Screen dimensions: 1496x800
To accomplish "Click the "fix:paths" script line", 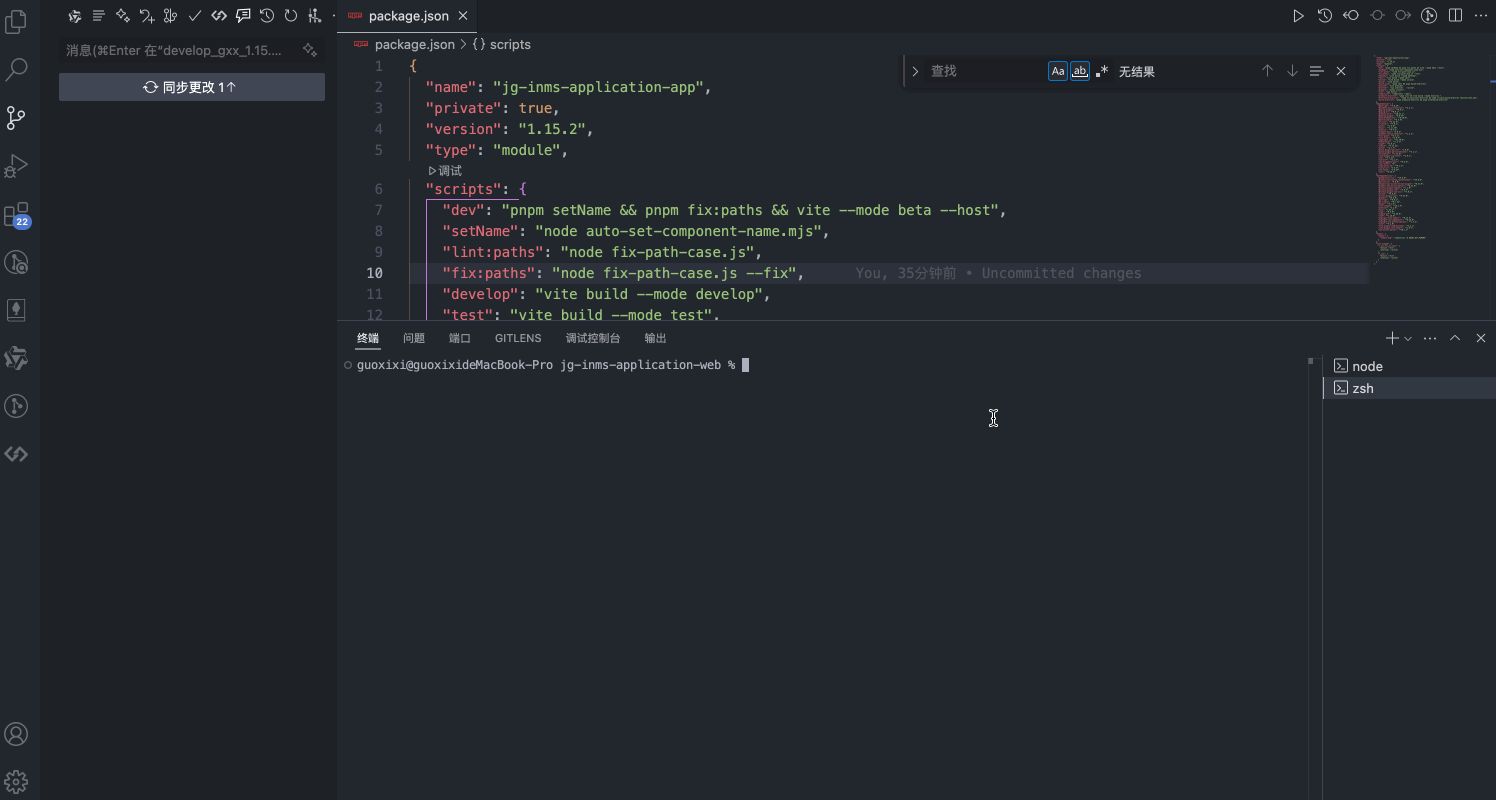I will [623, 273].
